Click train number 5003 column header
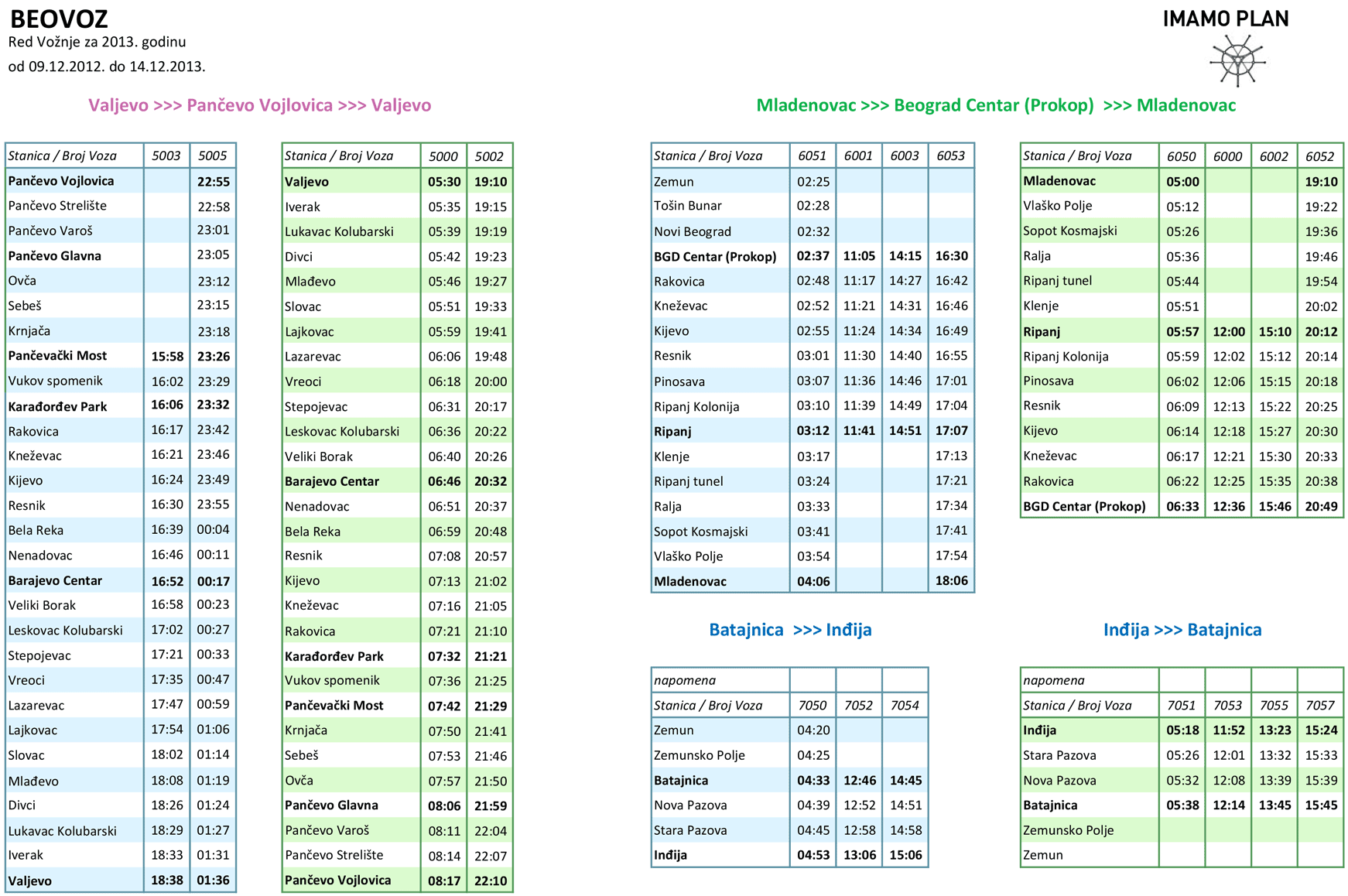This screenshot has width=1348, height=896. click(x=166, y=156)
